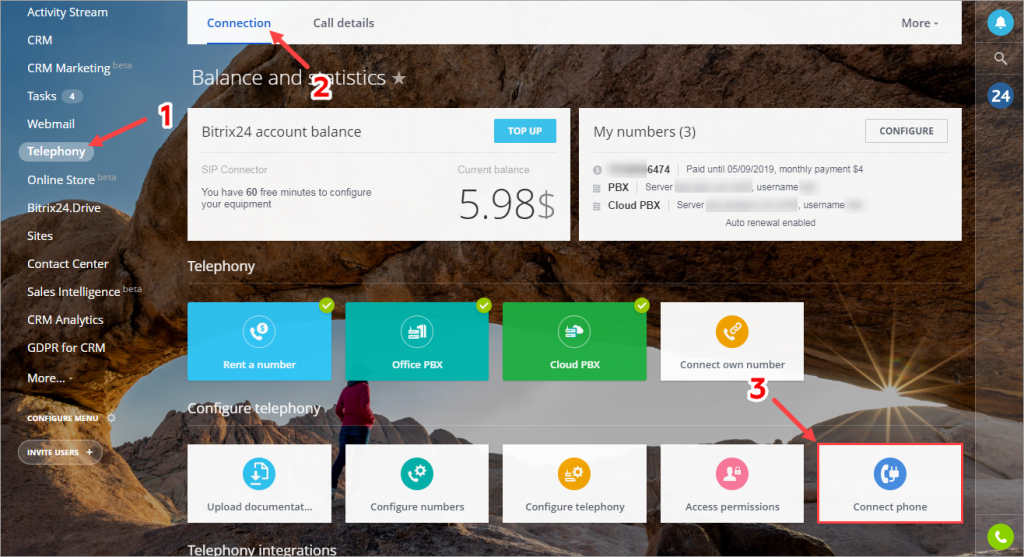Open GDPR for CRM in the sidebar
The width and height of the screenshot is (1024, 557).
click(66, 347)
